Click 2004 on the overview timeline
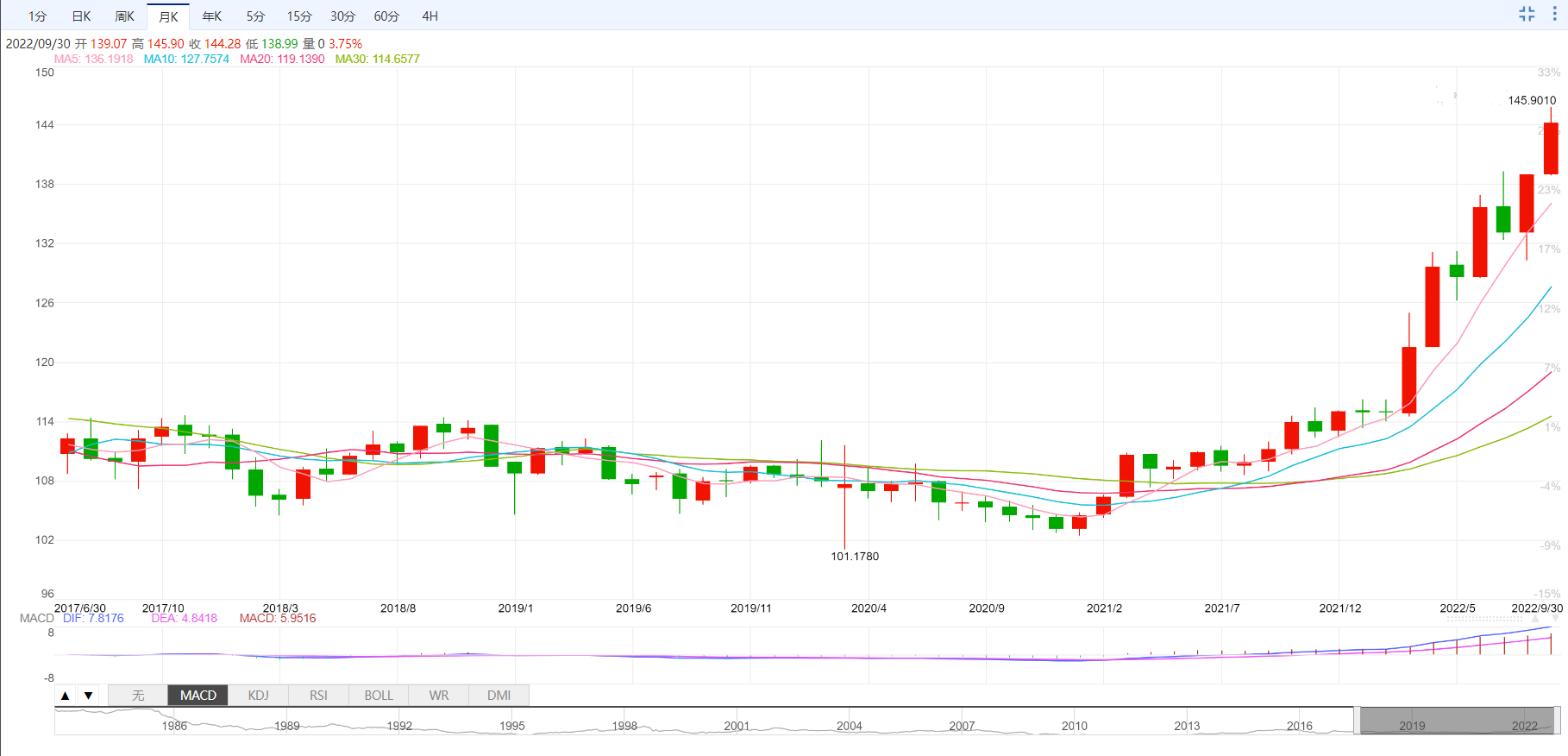Image resolution: width=1568 pixels, height=756 pixels. (x=849, y=726)
